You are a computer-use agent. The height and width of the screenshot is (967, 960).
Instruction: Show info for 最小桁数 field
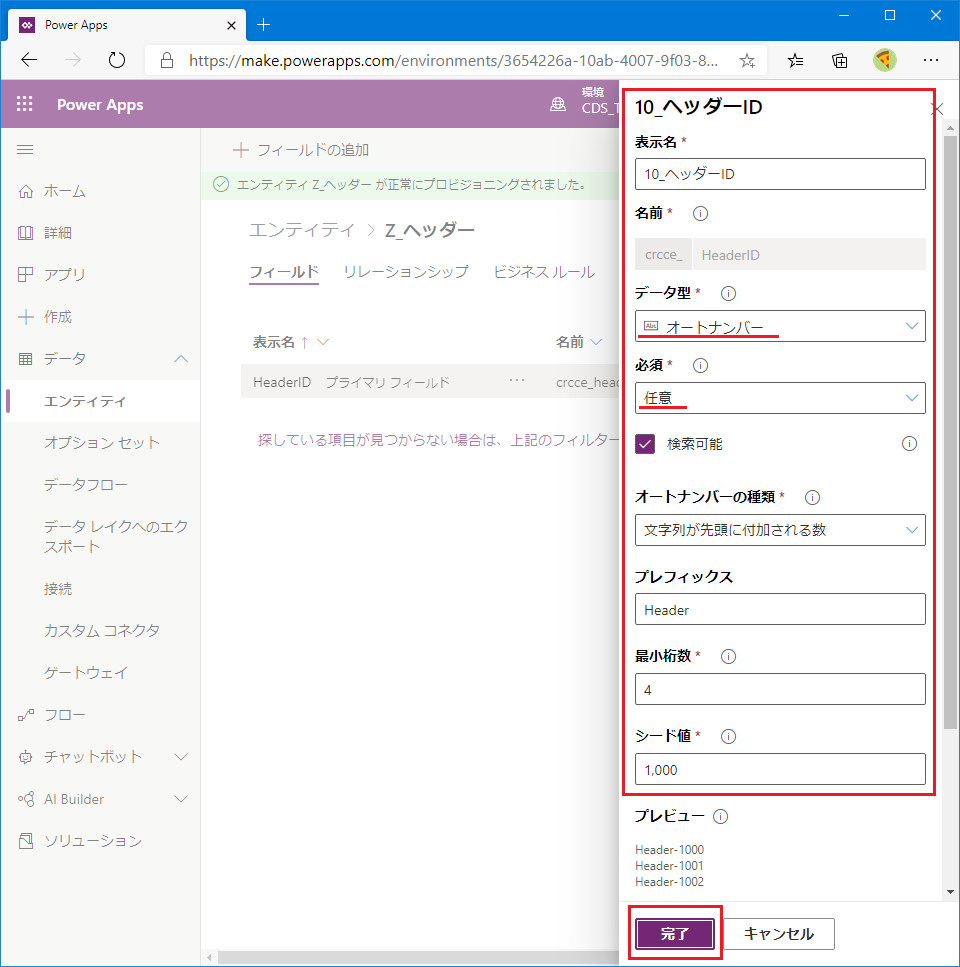click(x=728, y=657)
